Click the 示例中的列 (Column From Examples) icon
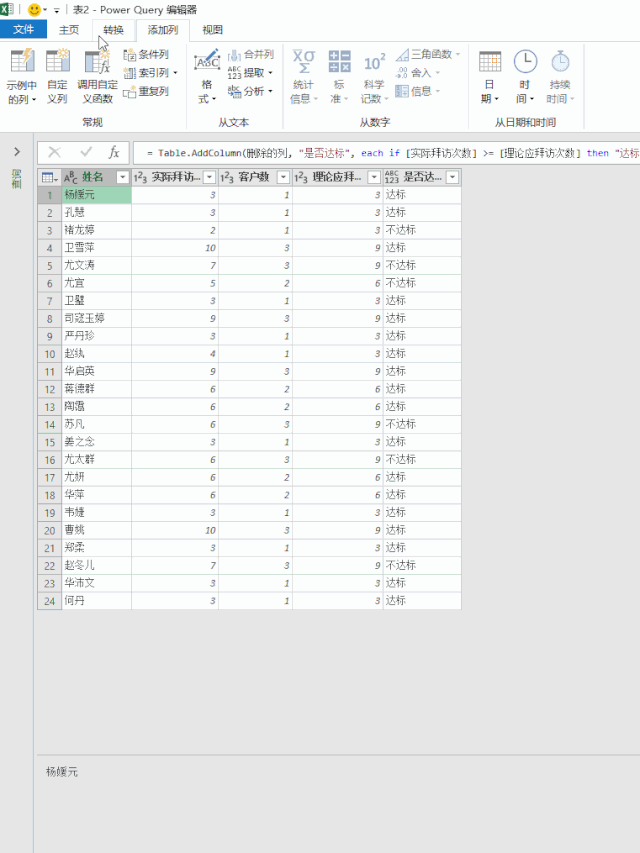This screenshot has height=853, width=640. click(x=21, y=63)
